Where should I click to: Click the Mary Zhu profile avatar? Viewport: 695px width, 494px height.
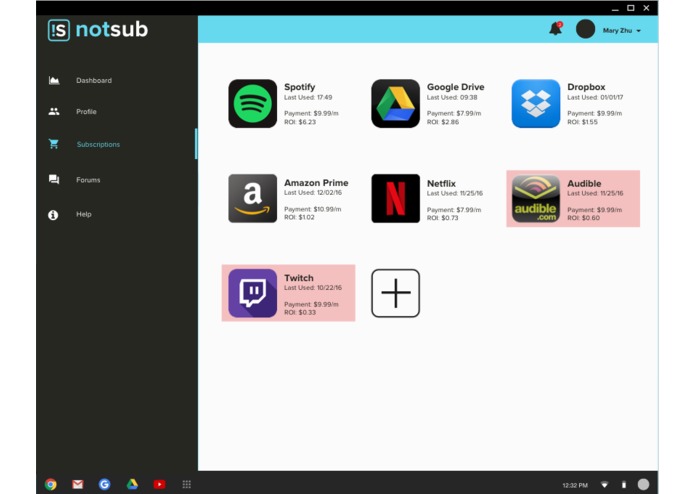(585, 29)
